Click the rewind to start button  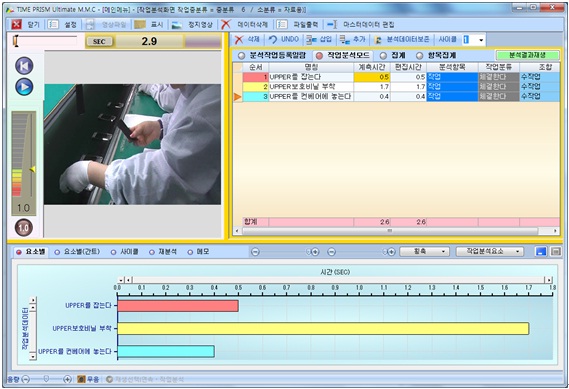pos(24,66)
